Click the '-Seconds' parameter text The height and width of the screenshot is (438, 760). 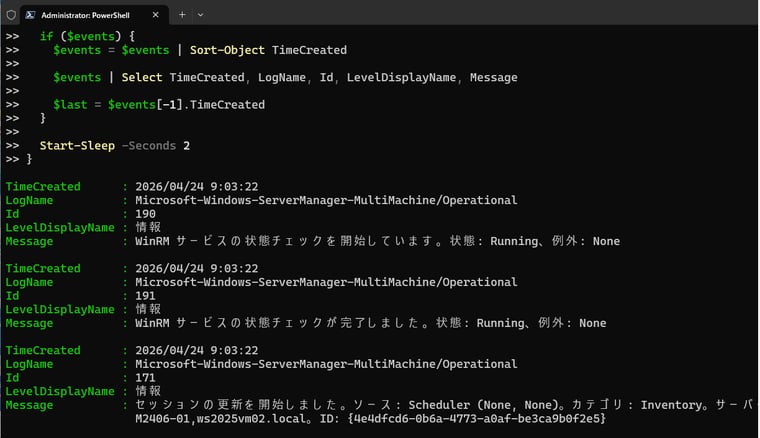pyautogui.click(x=149, y=146)
